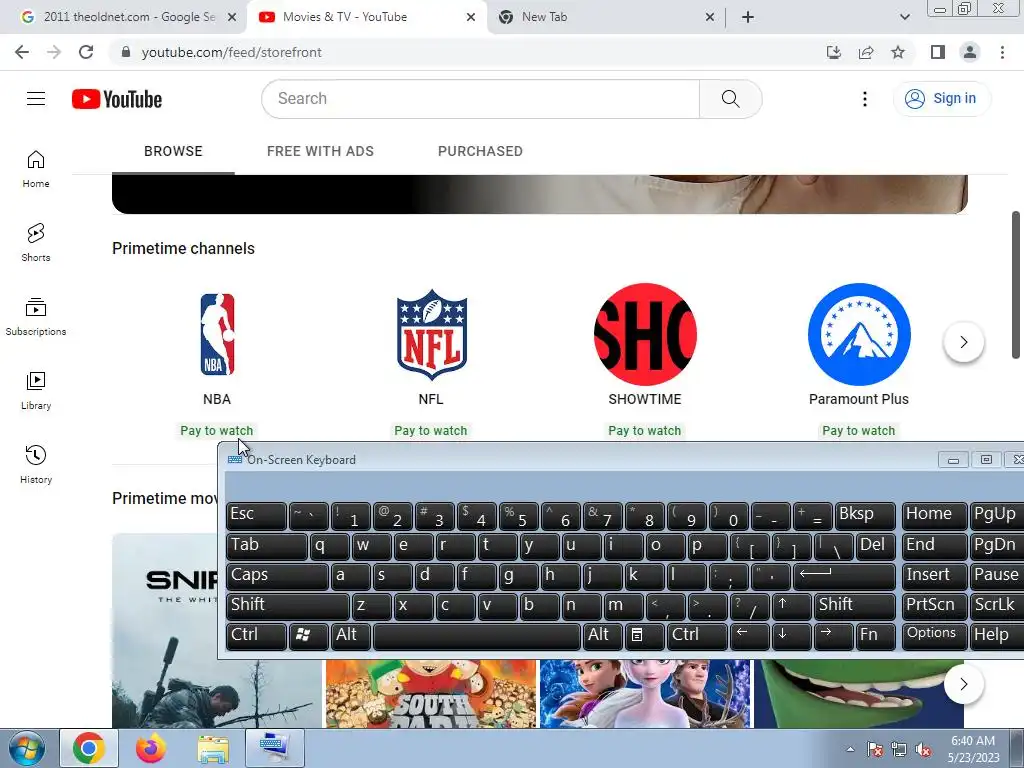
Task: Open Chrome three-dot menu
Action: 1002,52
